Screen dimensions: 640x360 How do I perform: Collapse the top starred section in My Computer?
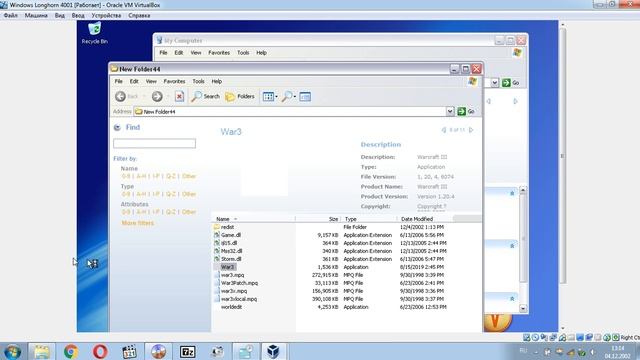pos(512,193)
